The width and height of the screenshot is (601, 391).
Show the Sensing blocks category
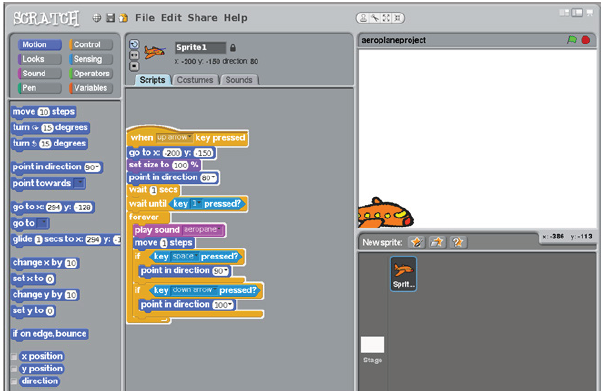[x=91, y=59]
